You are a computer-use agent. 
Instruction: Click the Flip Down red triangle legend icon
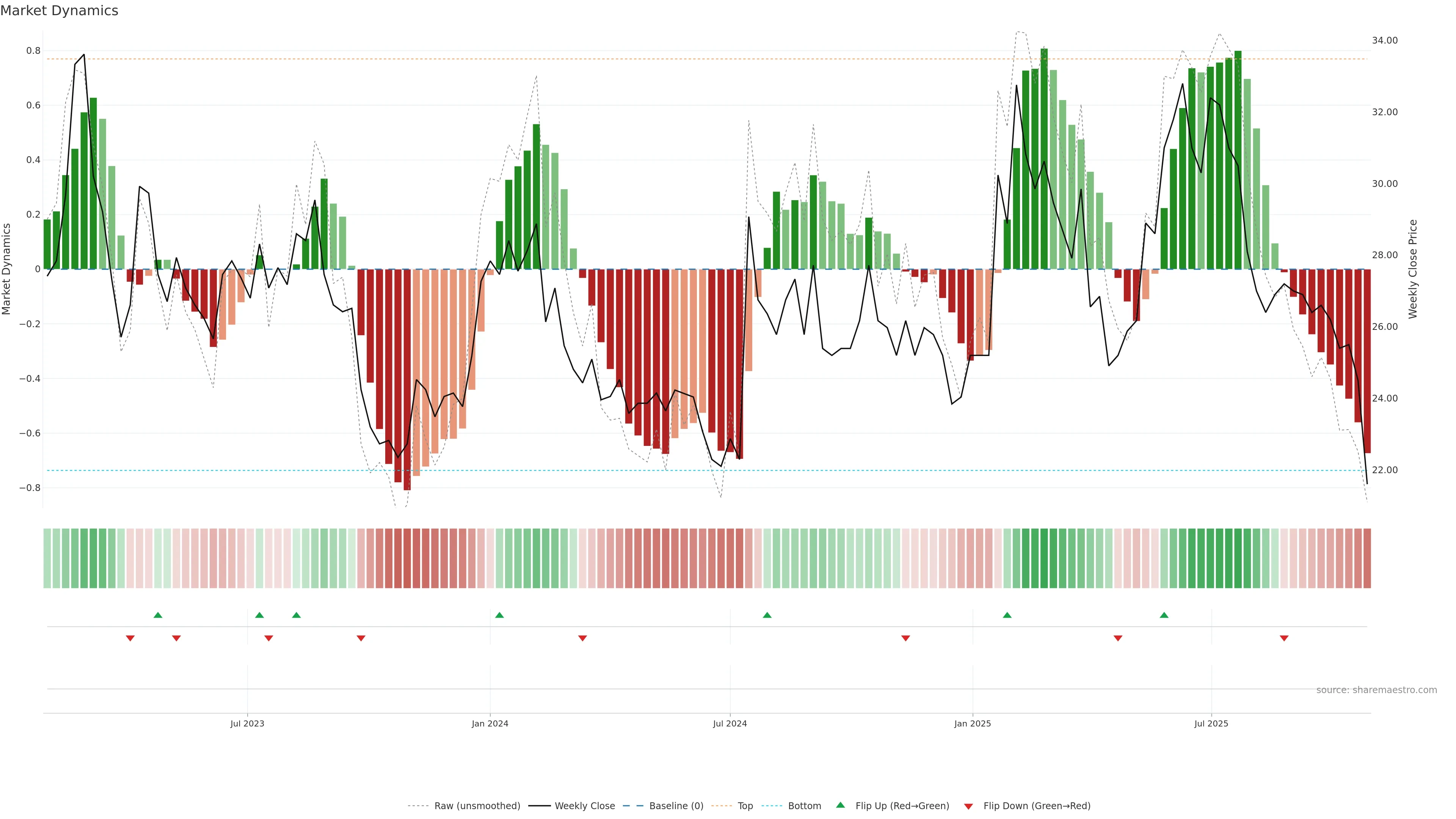[968, 806]
